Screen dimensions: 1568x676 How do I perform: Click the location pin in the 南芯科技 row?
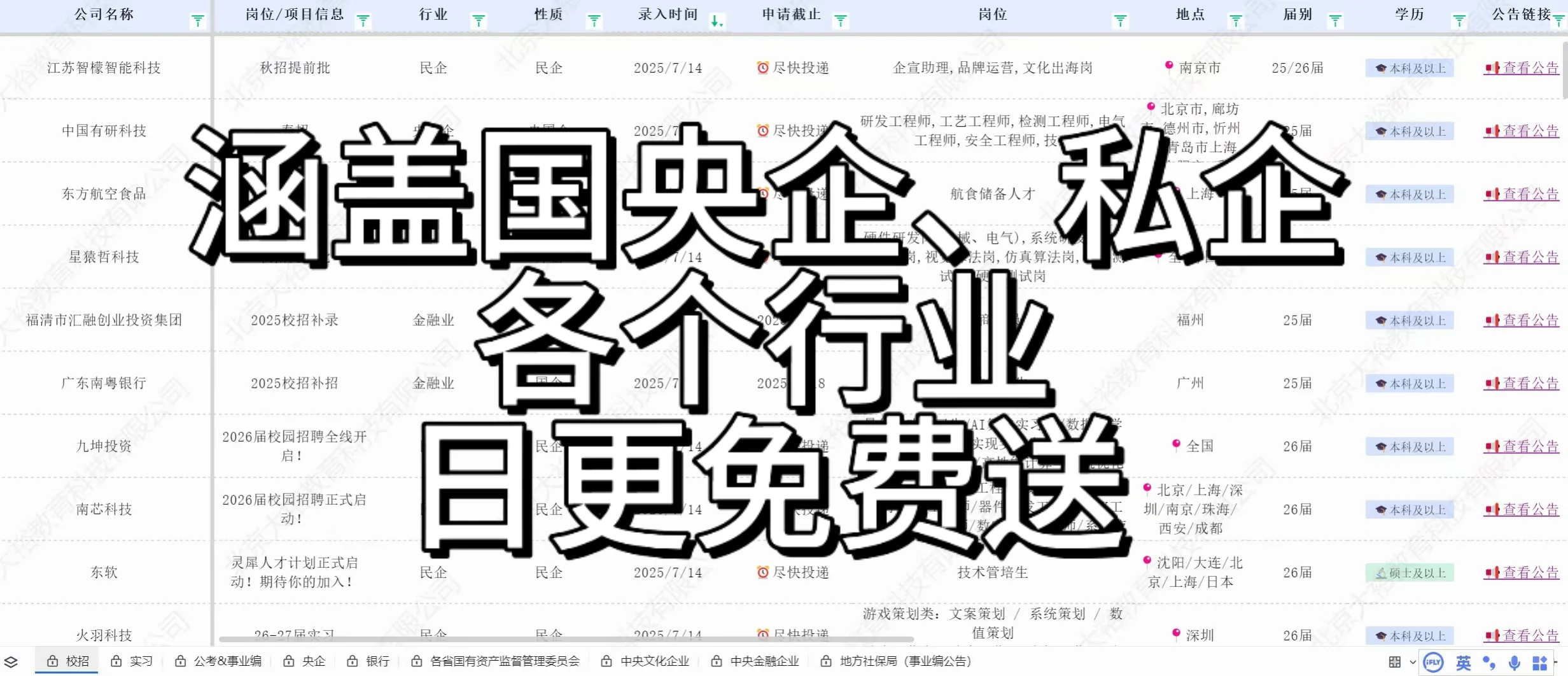point(1147,488)
